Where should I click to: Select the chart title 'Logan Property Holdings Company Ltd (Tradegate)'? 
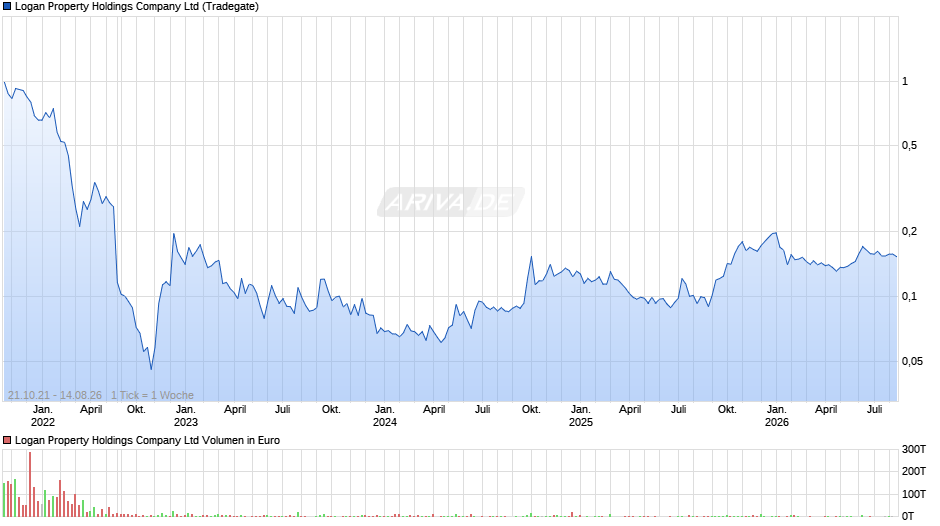tap(137, 7)
